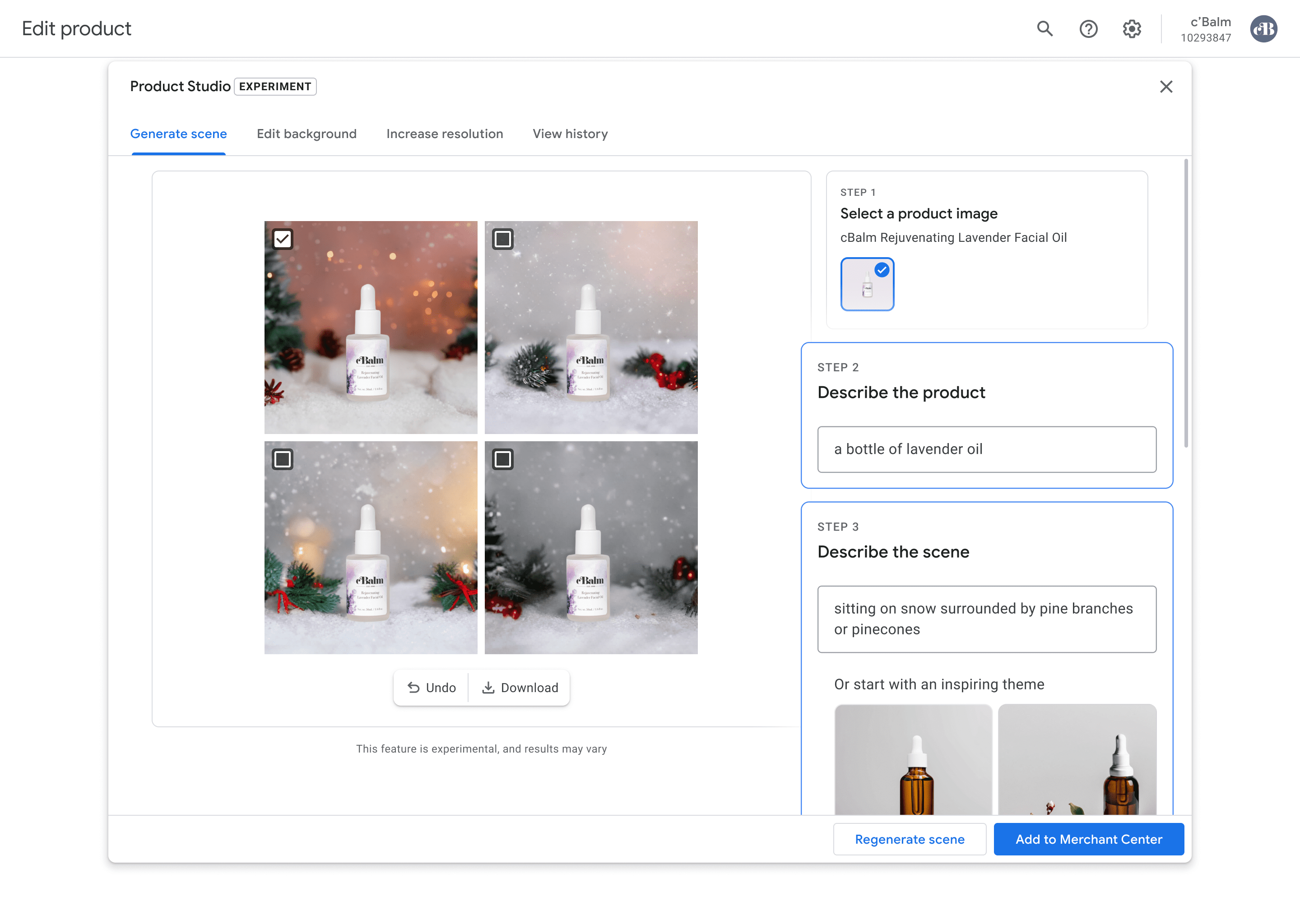Switch to the Edit background tab

click(306, 134)
